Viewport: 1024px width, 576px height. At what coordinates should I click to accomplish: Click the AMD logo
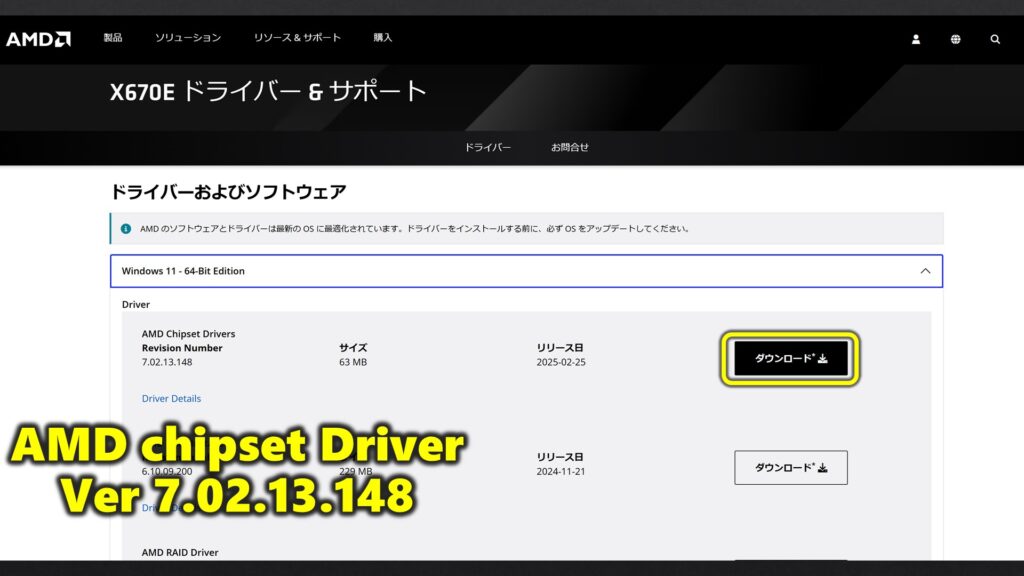tap(39, 39)
